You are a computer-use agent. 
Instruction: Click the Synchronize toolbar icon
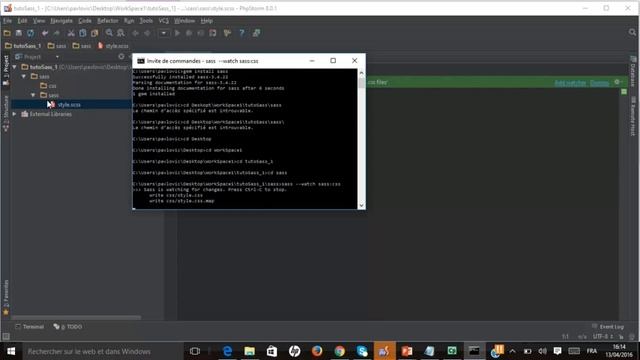click(31, 33)
